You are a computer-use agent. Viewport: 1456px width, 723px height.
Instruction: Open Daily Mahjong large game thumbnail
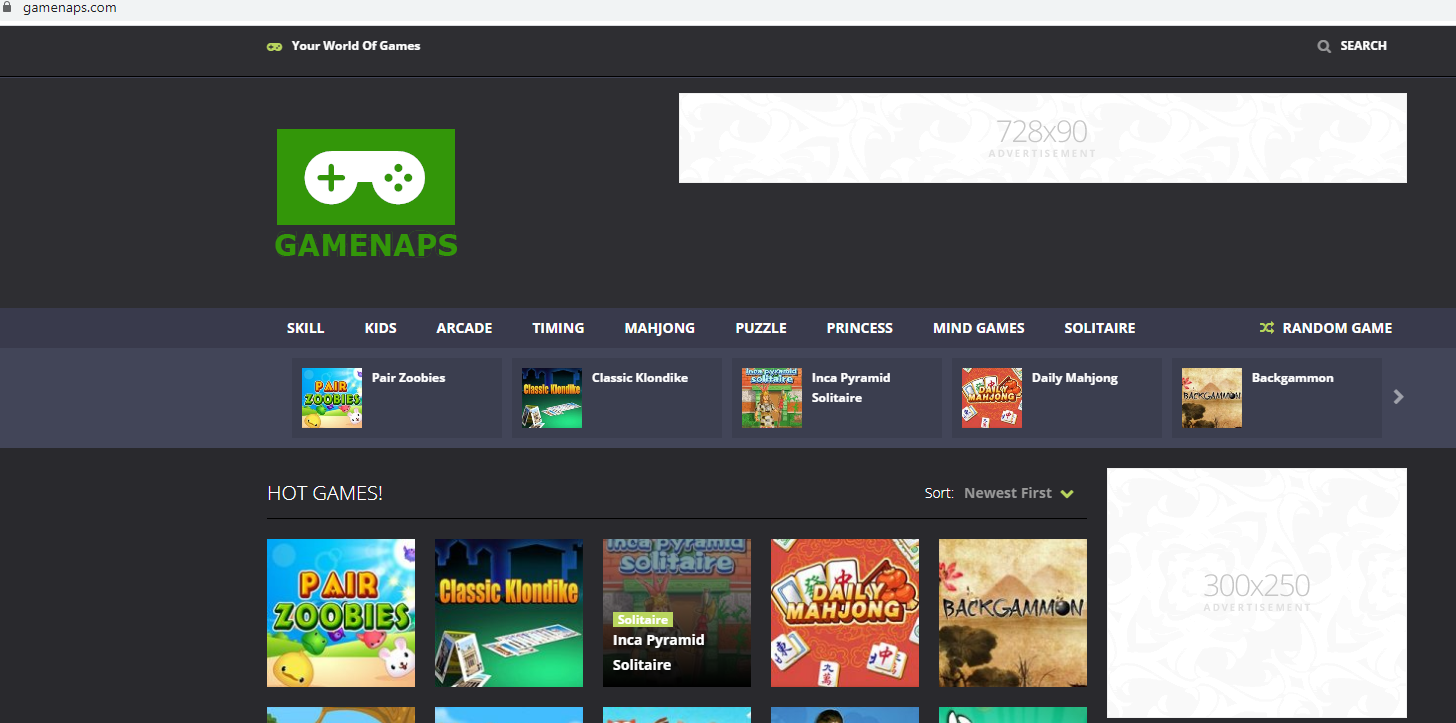tap(845, 613)
